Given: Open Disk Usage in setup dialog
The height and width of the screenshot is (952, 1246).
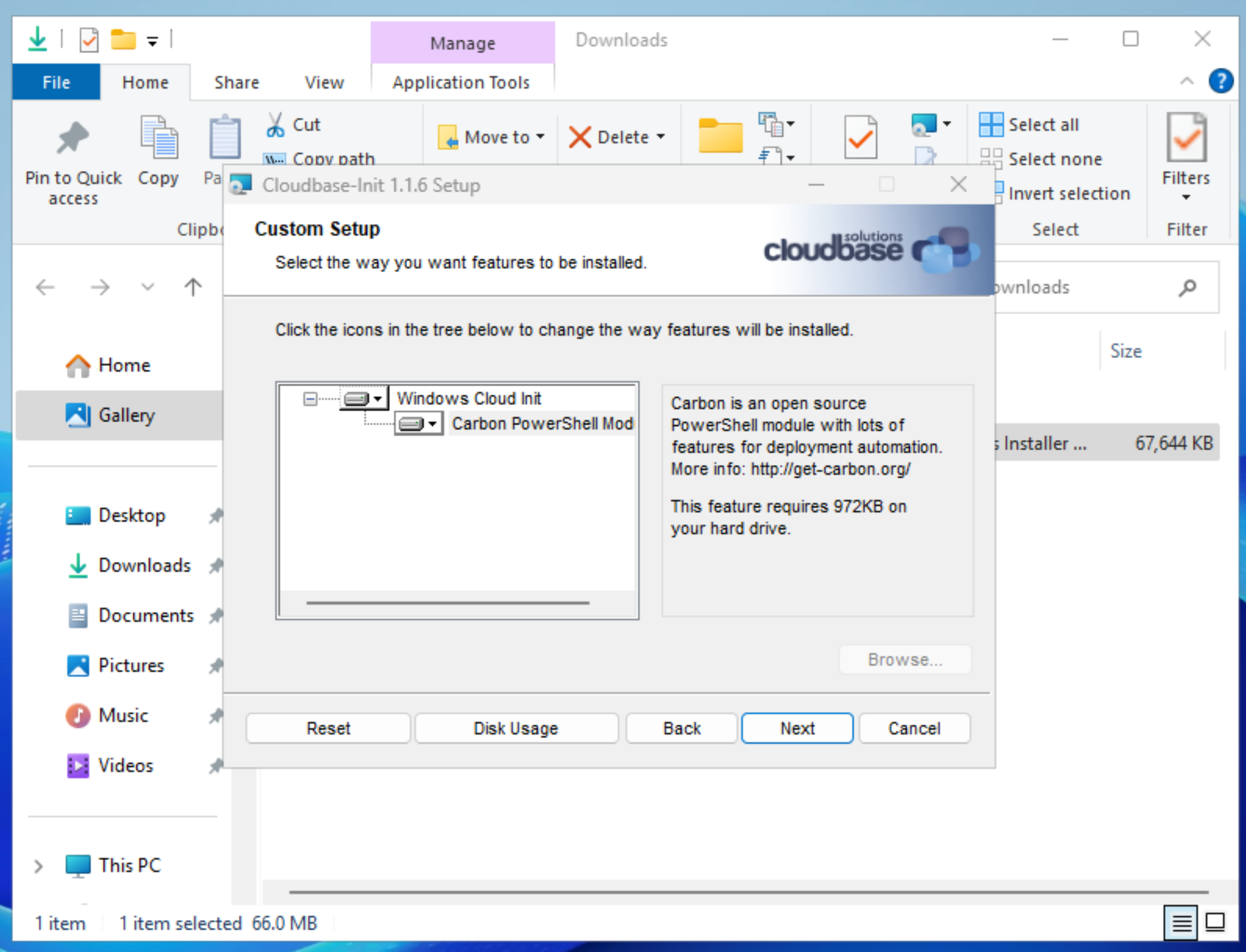Looking at the screenshot, I should tap(516, 728).
